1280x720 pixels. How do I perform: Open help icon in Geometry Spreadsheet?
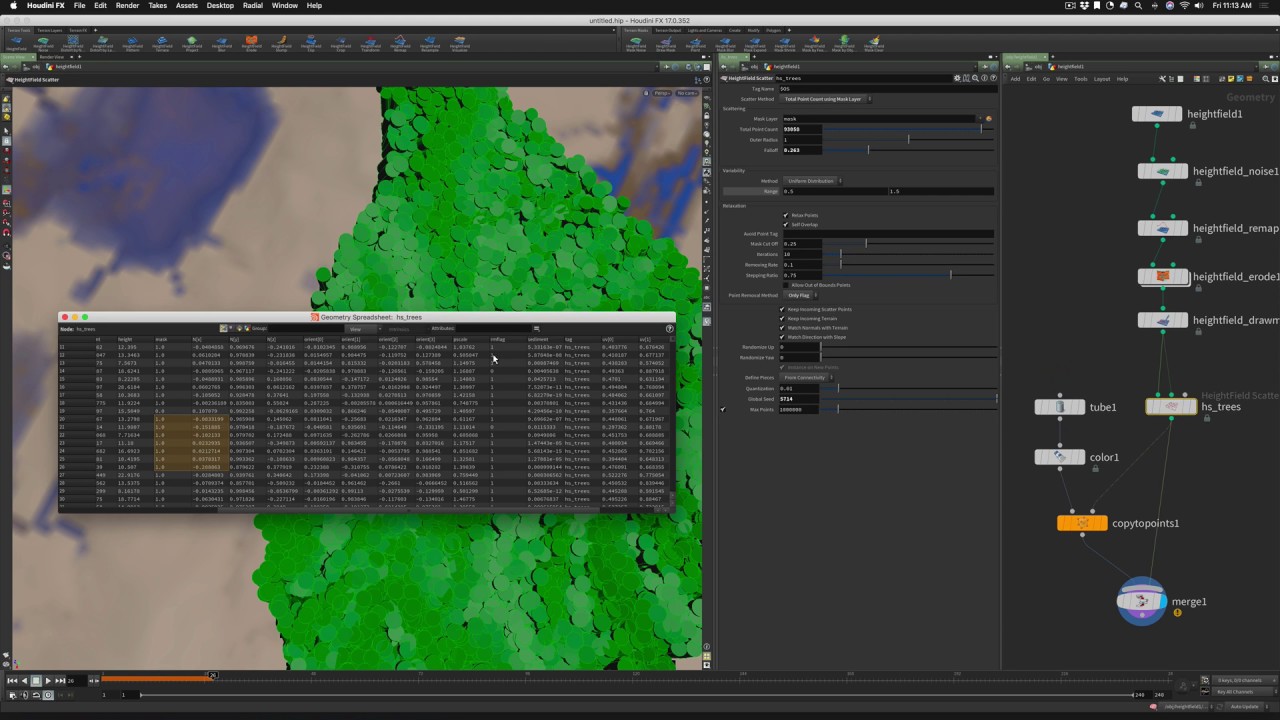tap(669, 328)
